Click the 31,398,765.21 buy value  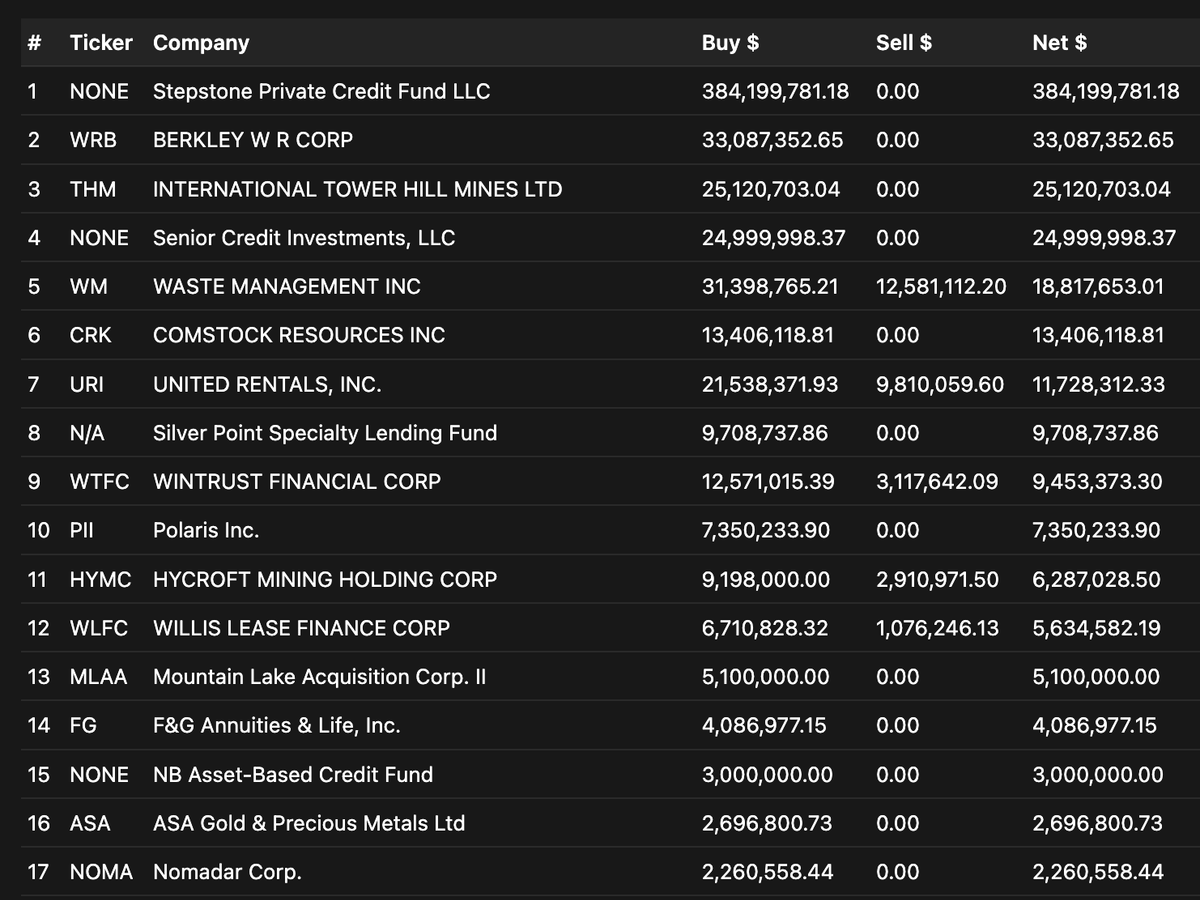(770, 287)
